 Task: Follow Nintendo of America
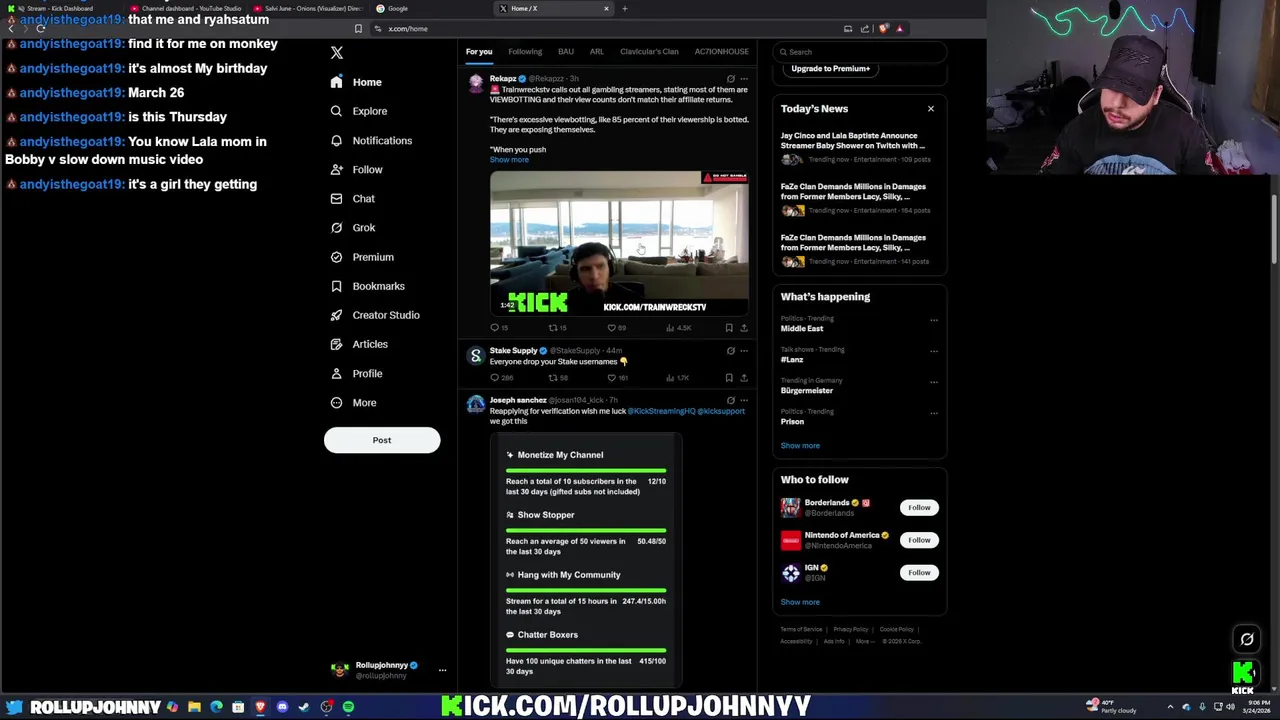coord(919,540)
